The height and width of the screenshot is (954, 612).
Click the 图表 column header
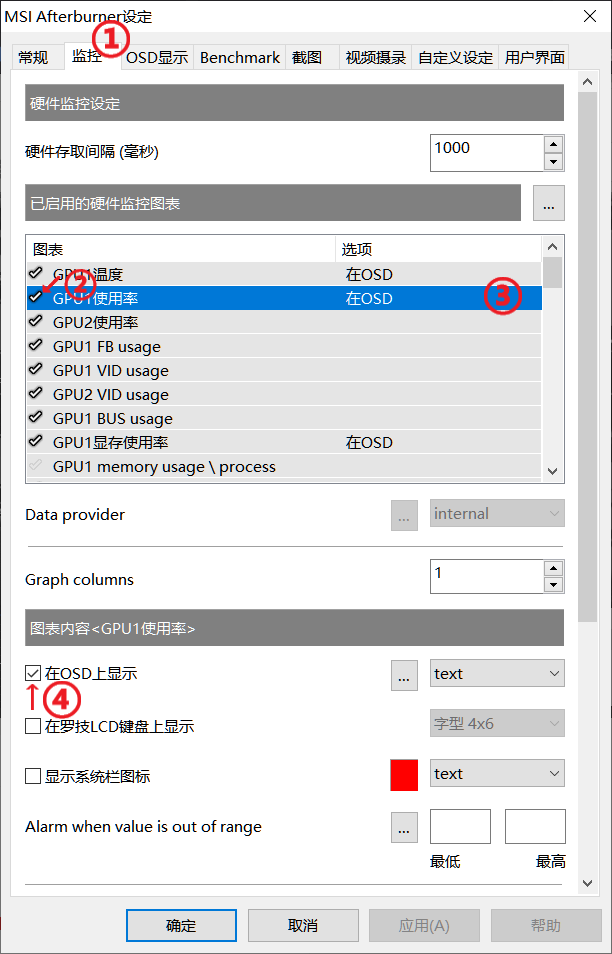coord(181,249)
